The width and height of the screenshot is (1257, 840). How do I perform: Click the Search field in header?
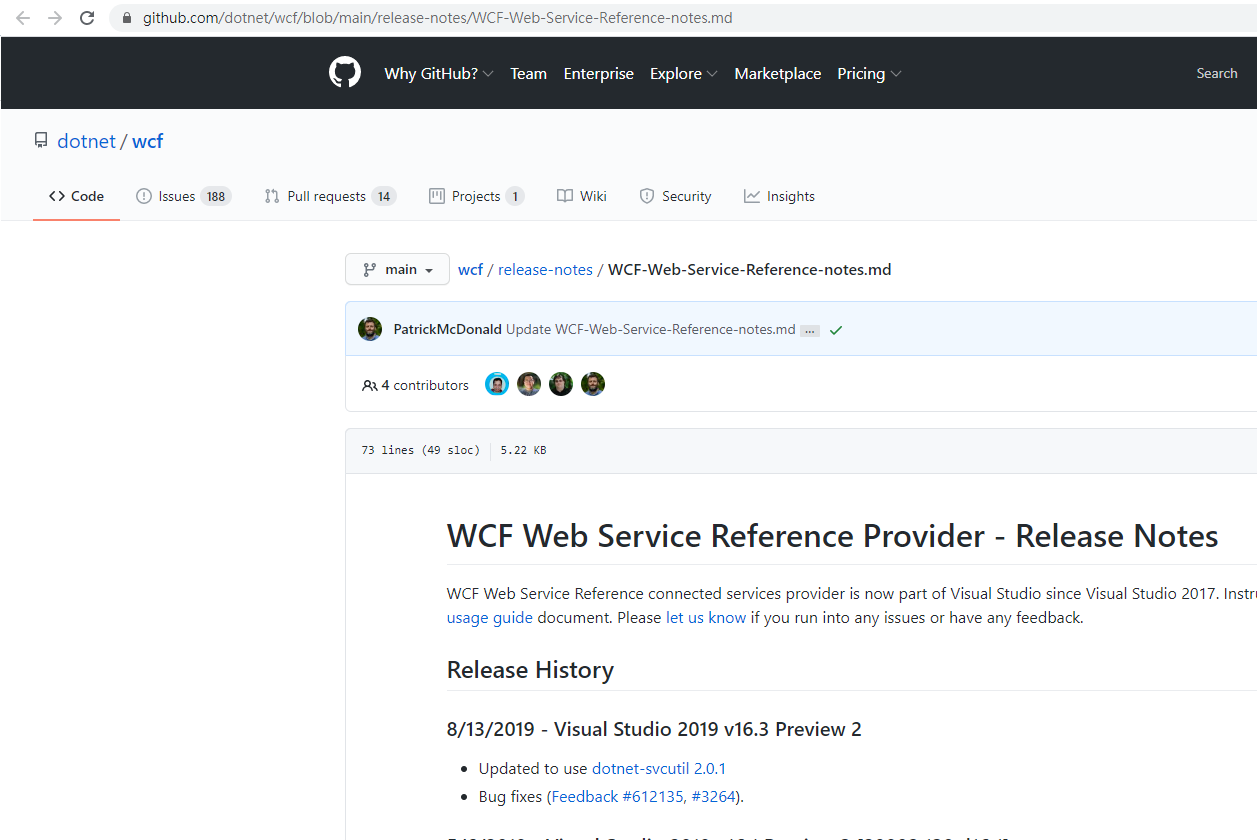1217,73
